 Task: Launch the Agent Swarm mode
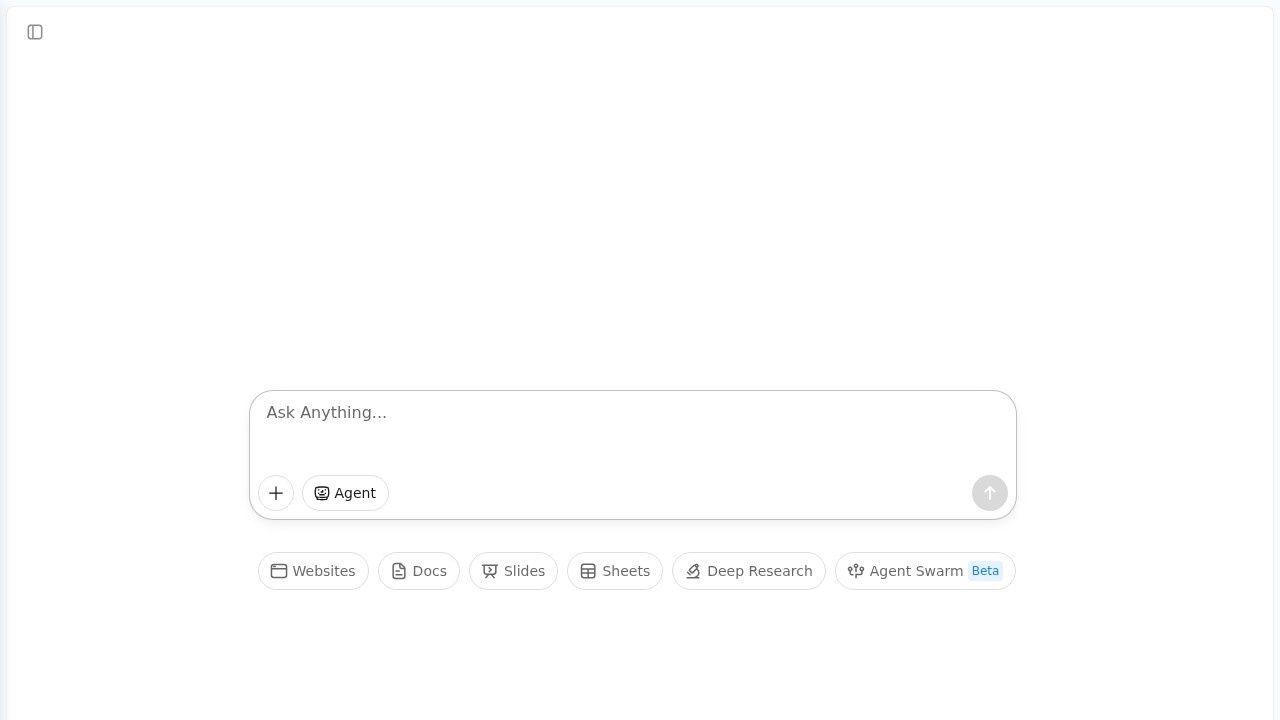(915, 571)
